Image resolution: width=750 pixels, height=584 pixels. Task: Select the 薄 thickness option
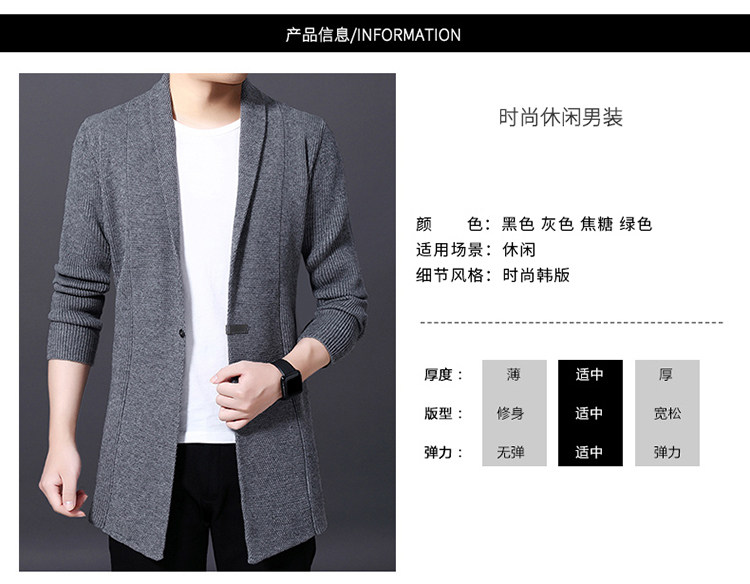[514, 374]
